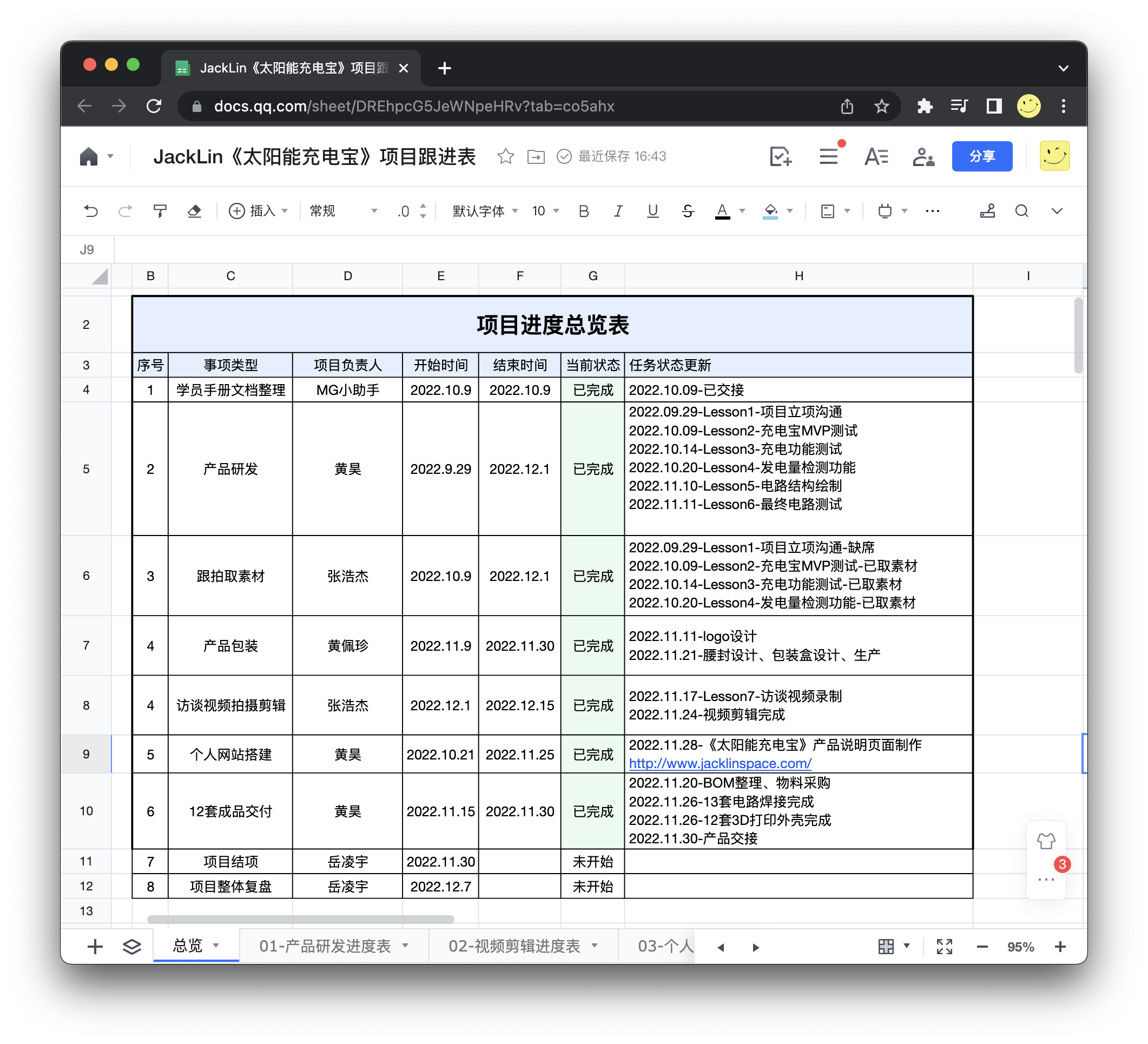Open the number format 常规 dropdown
The height and width of the screenshot is (1044, 1148).
344,211
